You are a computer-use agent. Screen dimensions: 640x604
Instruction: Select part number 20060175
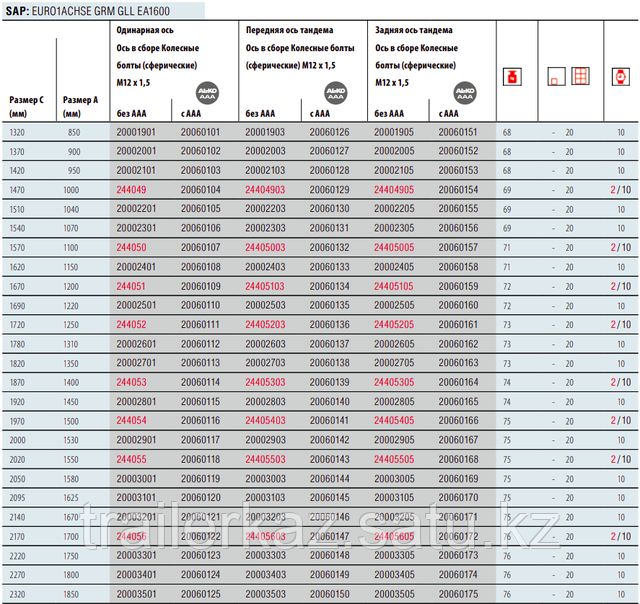(458, 594)
